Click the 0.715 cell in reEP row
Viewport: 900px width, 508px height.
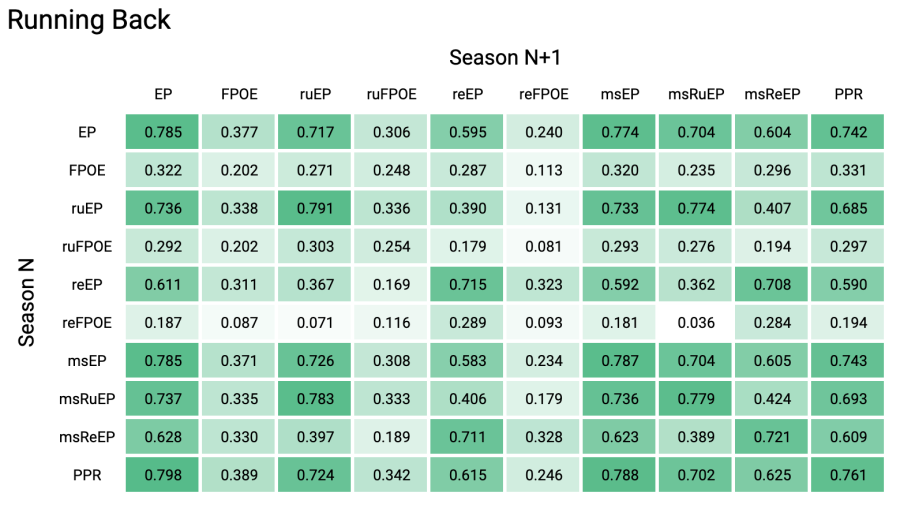467,285
